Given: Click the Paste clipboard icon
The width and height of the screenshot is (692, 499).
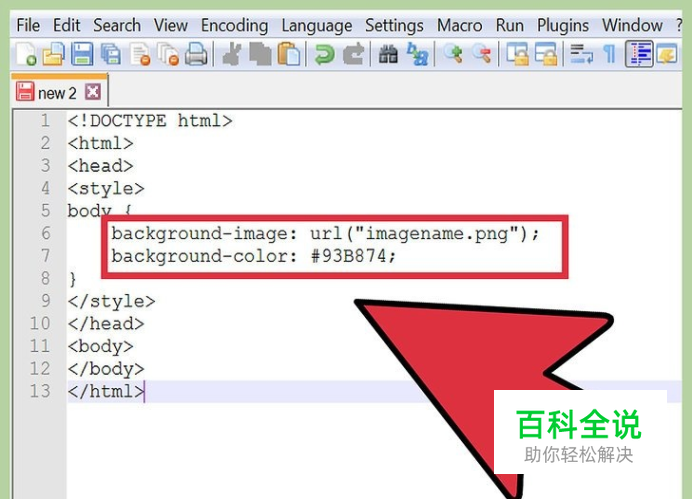Looking at the screenshot, I should tap(289, 54).
